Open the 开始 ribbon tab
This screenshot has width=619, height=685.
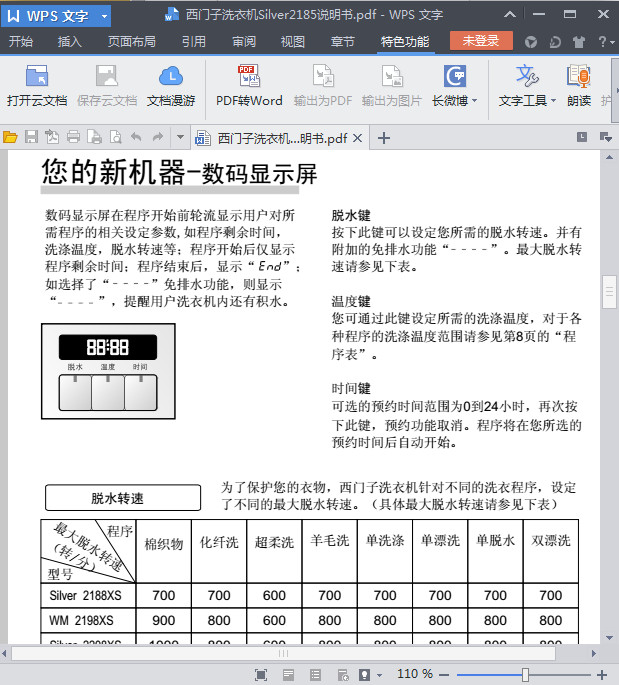coord(21,42)
